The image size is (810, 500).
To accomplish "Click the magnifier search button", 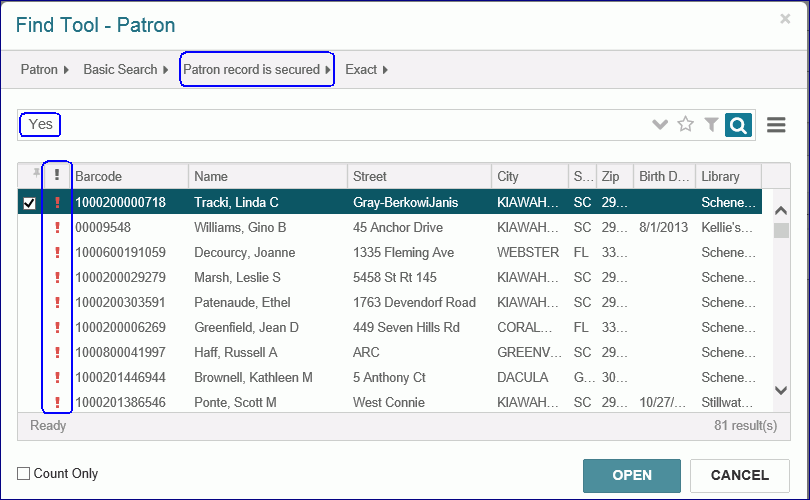I will pos(738,125).
